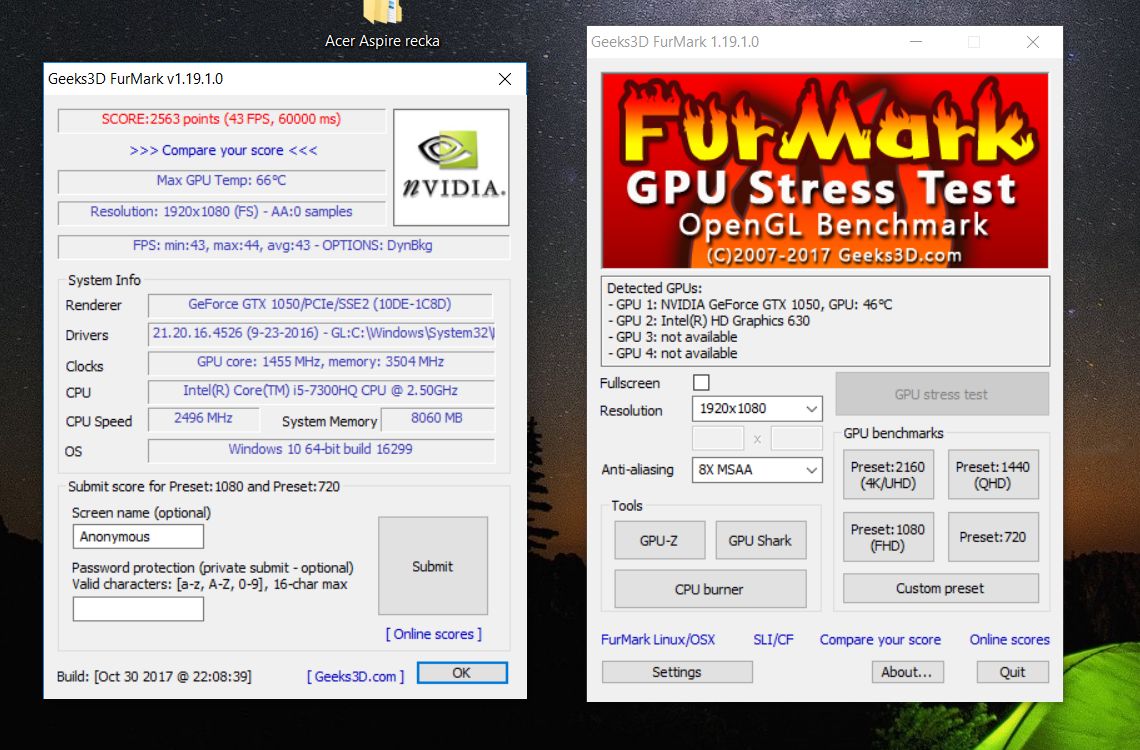Click GPU 1: NVIDIA GeForce GTX 1050 line
This screenshot has width=1140, height=750.
749,305
